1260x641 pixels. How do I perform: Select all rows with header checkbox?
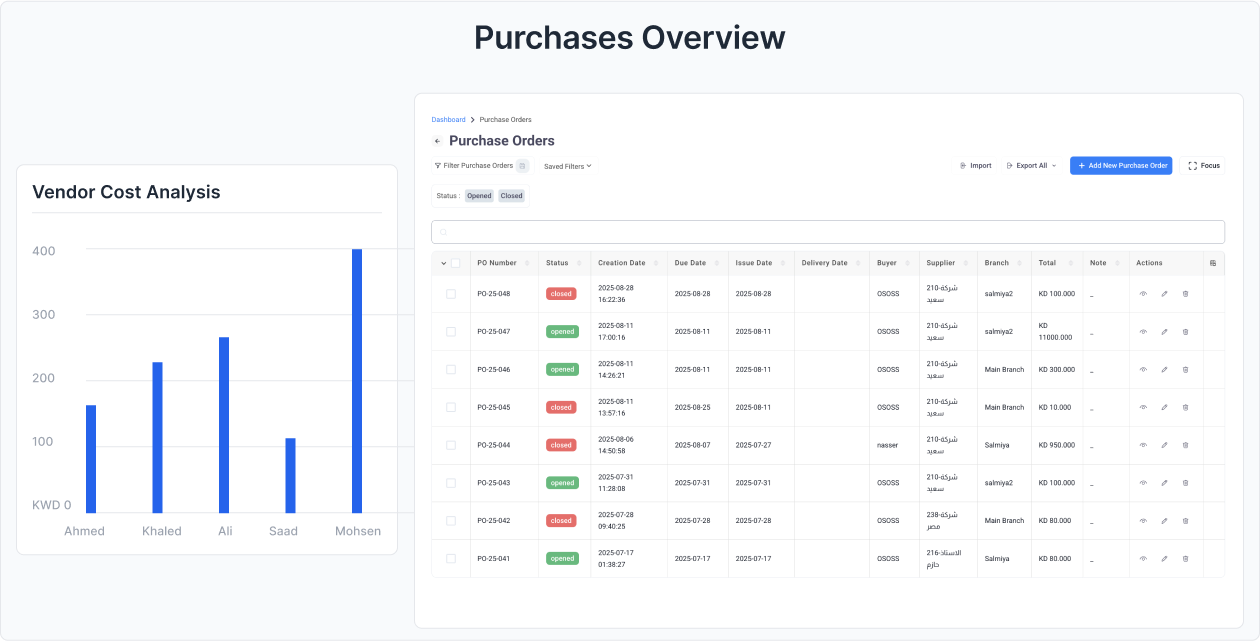click(x=456, y=263)
